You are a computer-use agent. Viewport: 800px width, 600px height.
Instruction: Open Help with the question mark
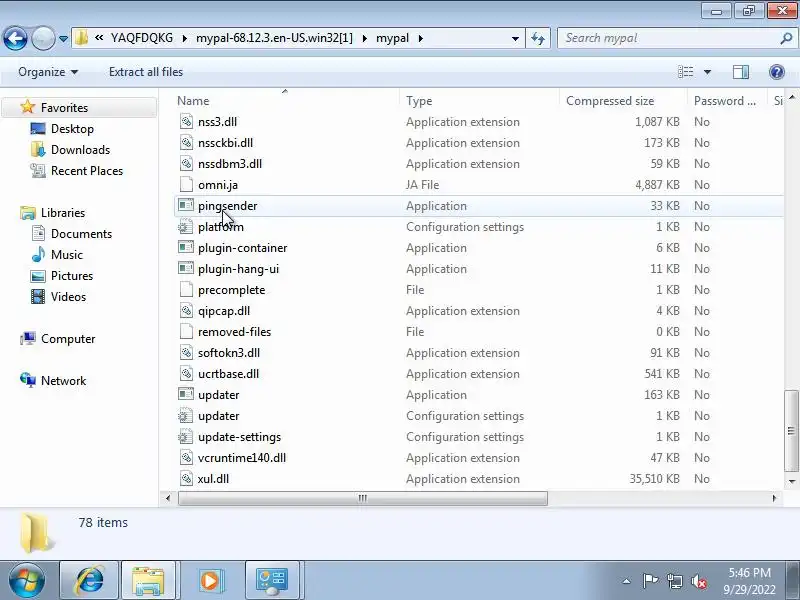[777, 72]
